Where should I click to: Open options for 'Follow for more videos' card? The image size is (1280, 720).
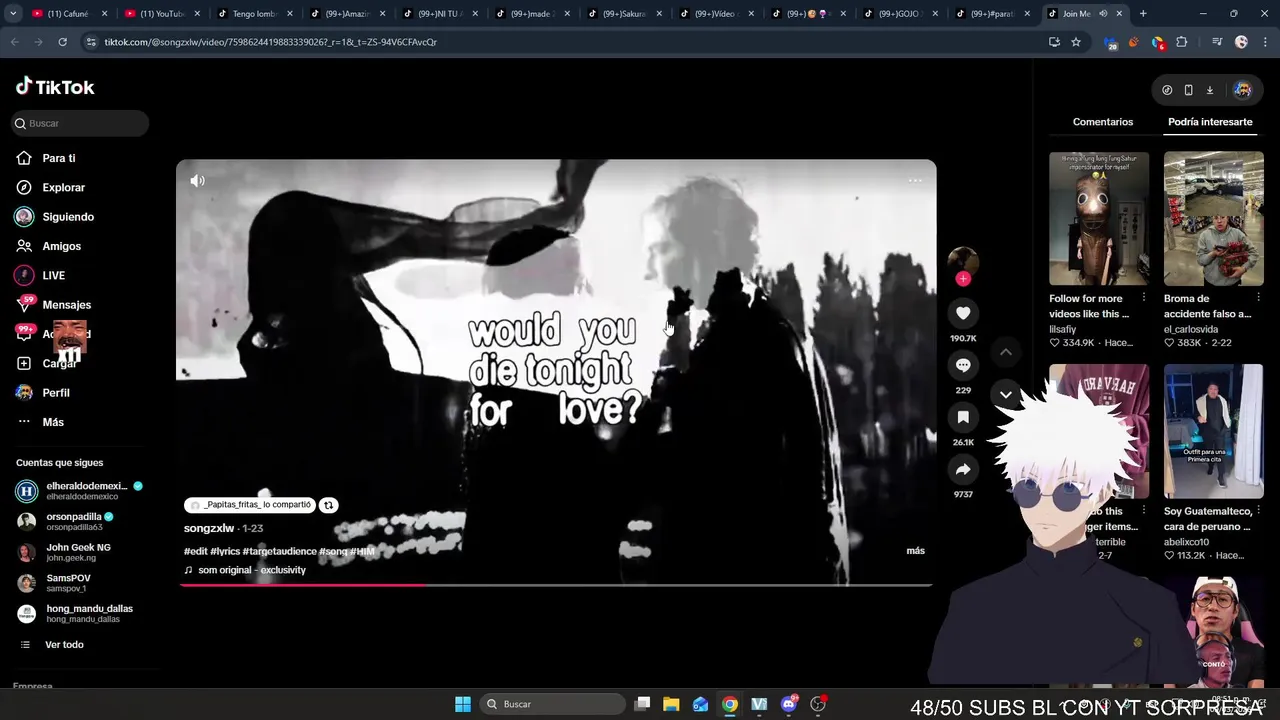click(1144, 298)
